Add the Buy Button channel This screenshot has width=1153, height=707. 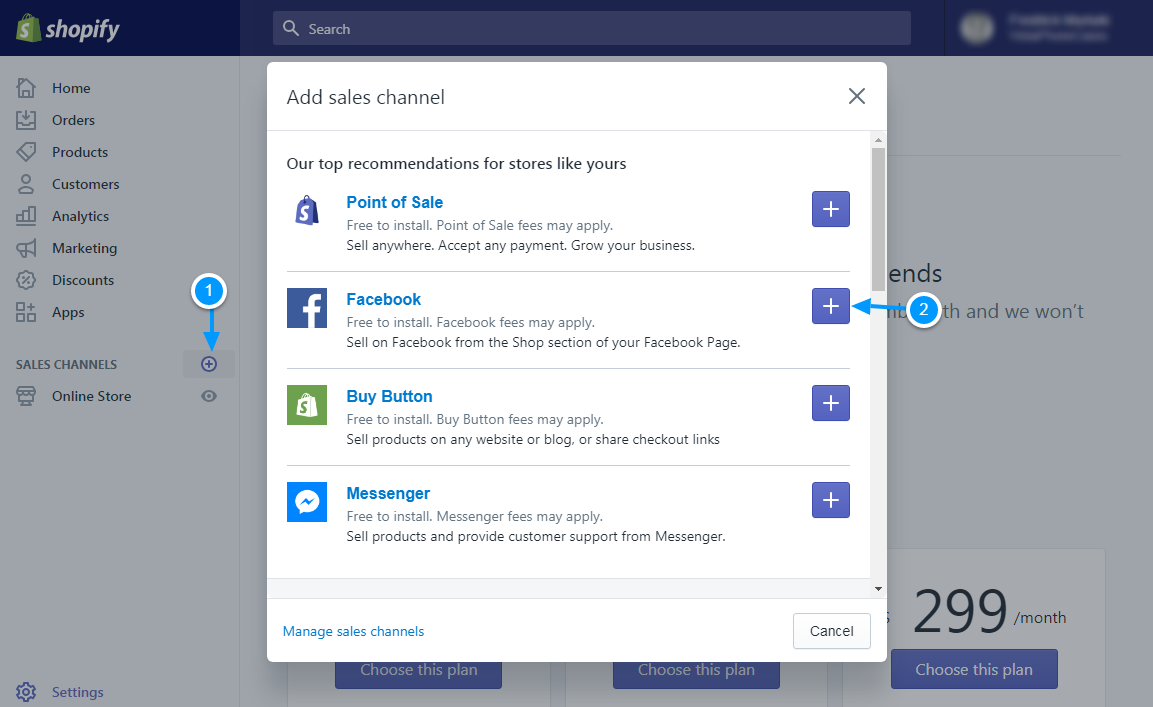[x=831, y=403]
